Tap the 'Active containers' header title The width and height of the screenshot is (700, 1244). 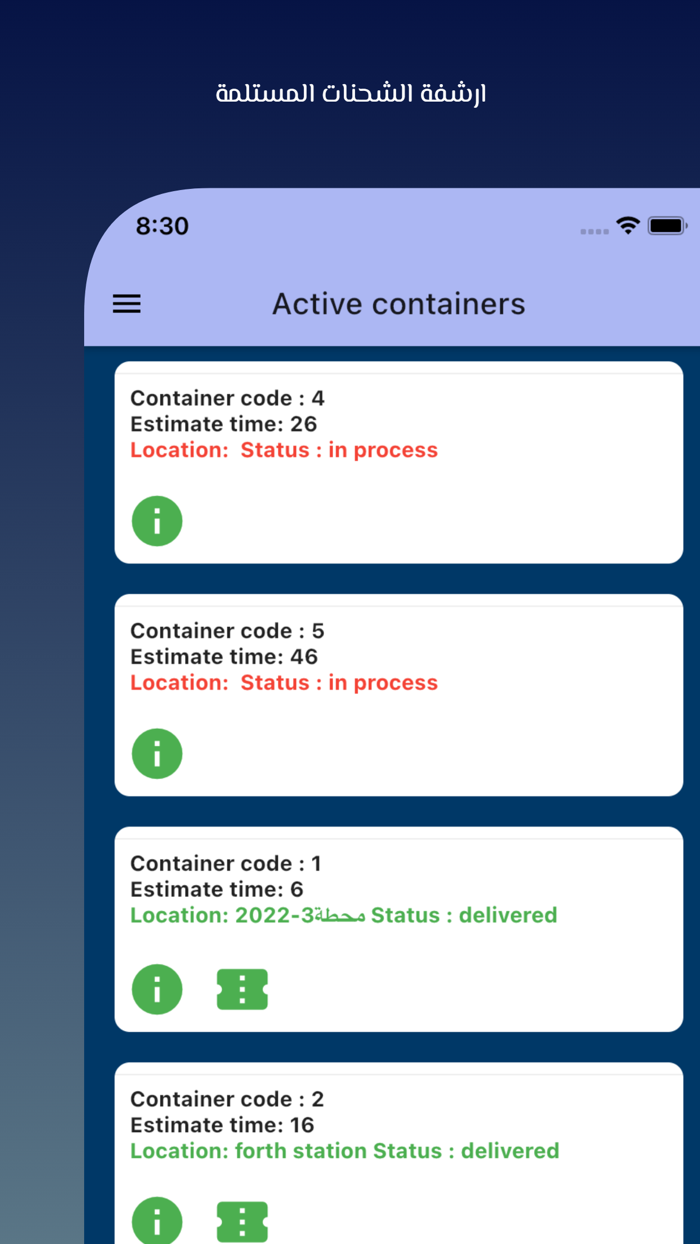(x=398, y=304)
